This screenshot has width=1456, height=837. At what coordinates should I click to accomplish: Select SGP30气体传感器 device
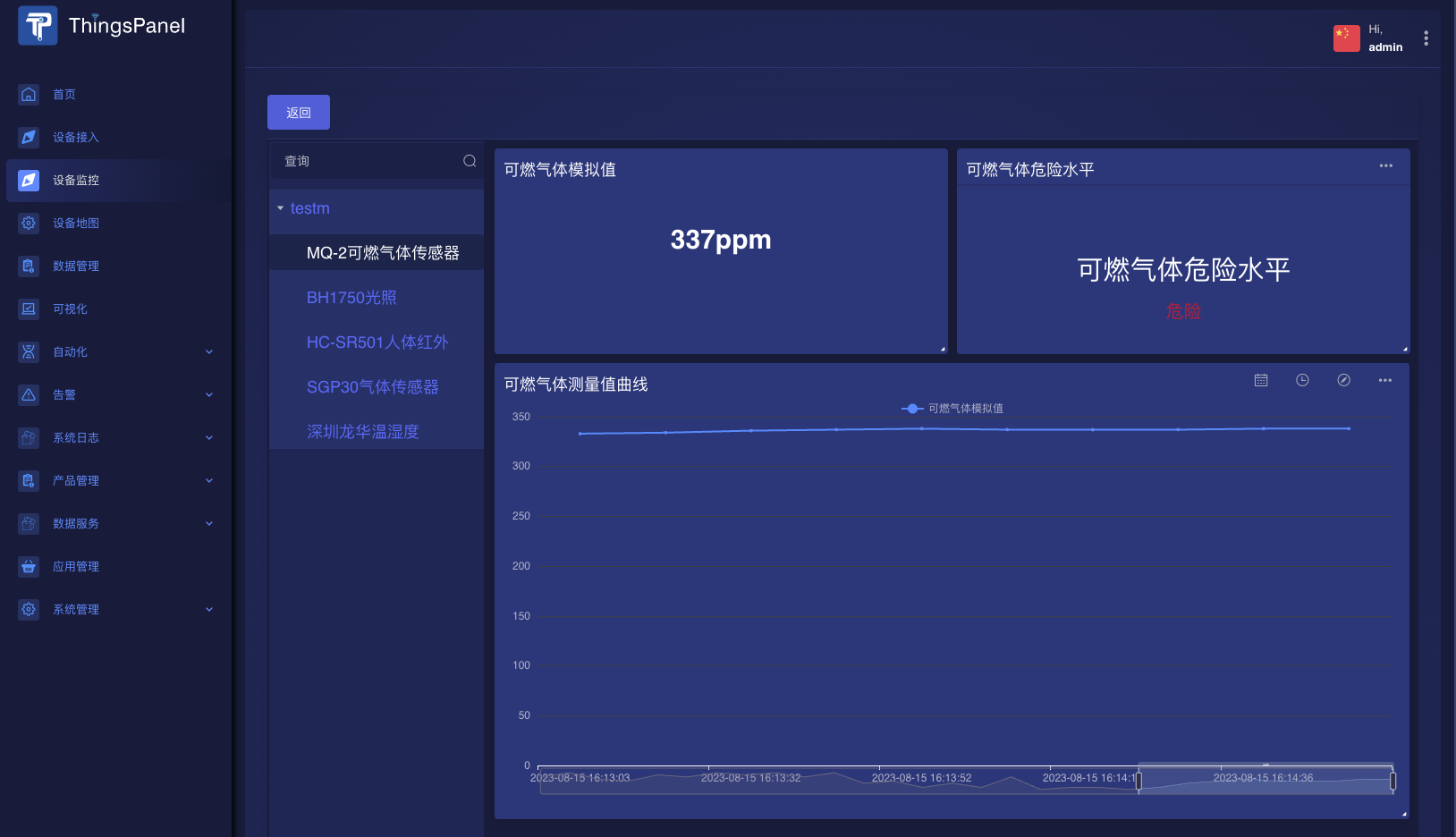tap(377, 386)
